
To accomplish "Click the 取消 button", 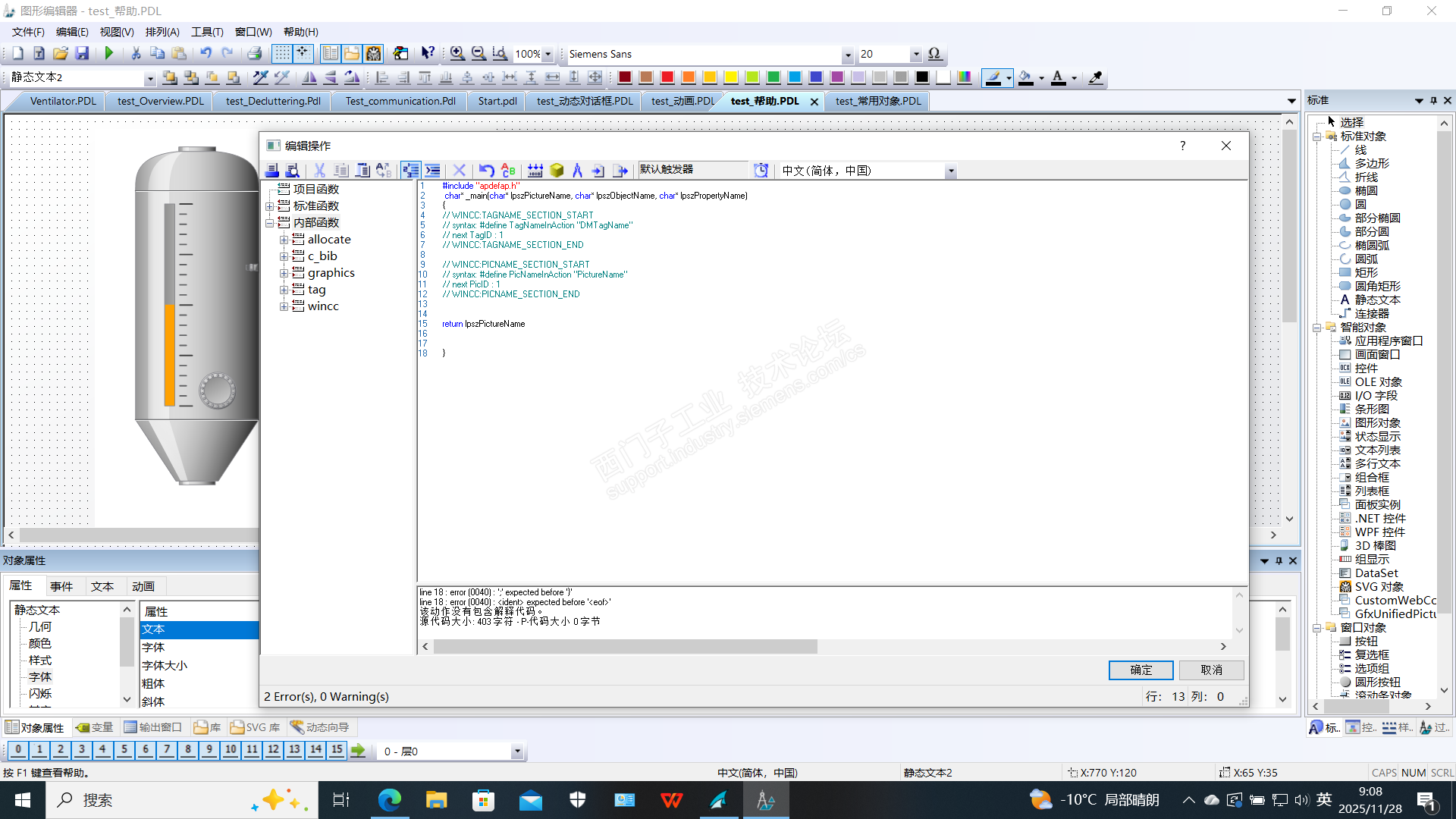I will (1211, 670).
